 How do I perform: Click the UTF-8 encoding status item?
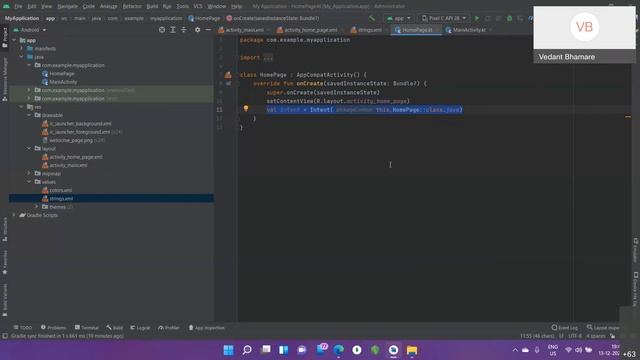[575, 336]
